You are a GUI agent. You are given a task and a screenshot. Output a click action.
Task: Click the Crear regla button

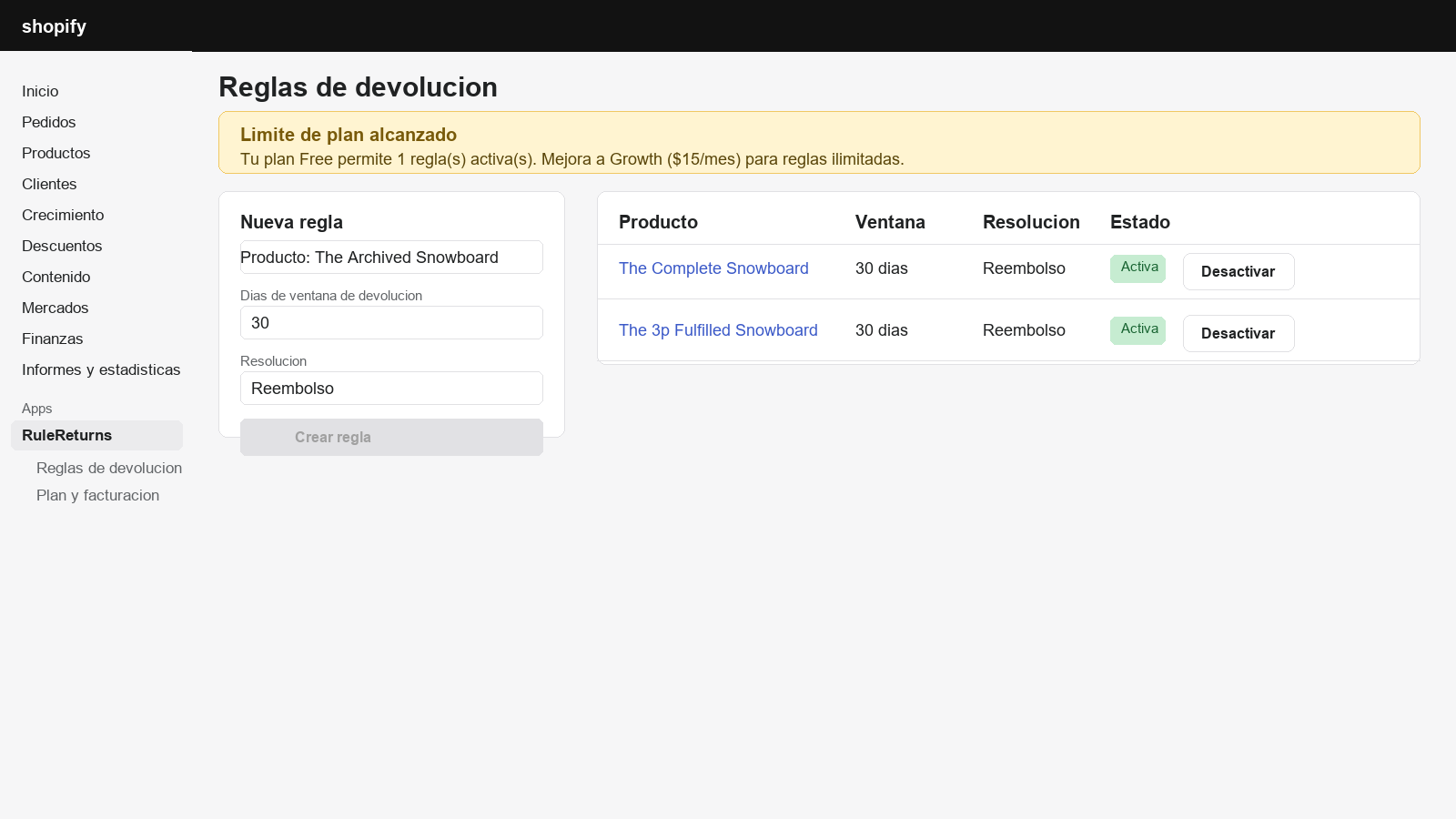[391, 437]
